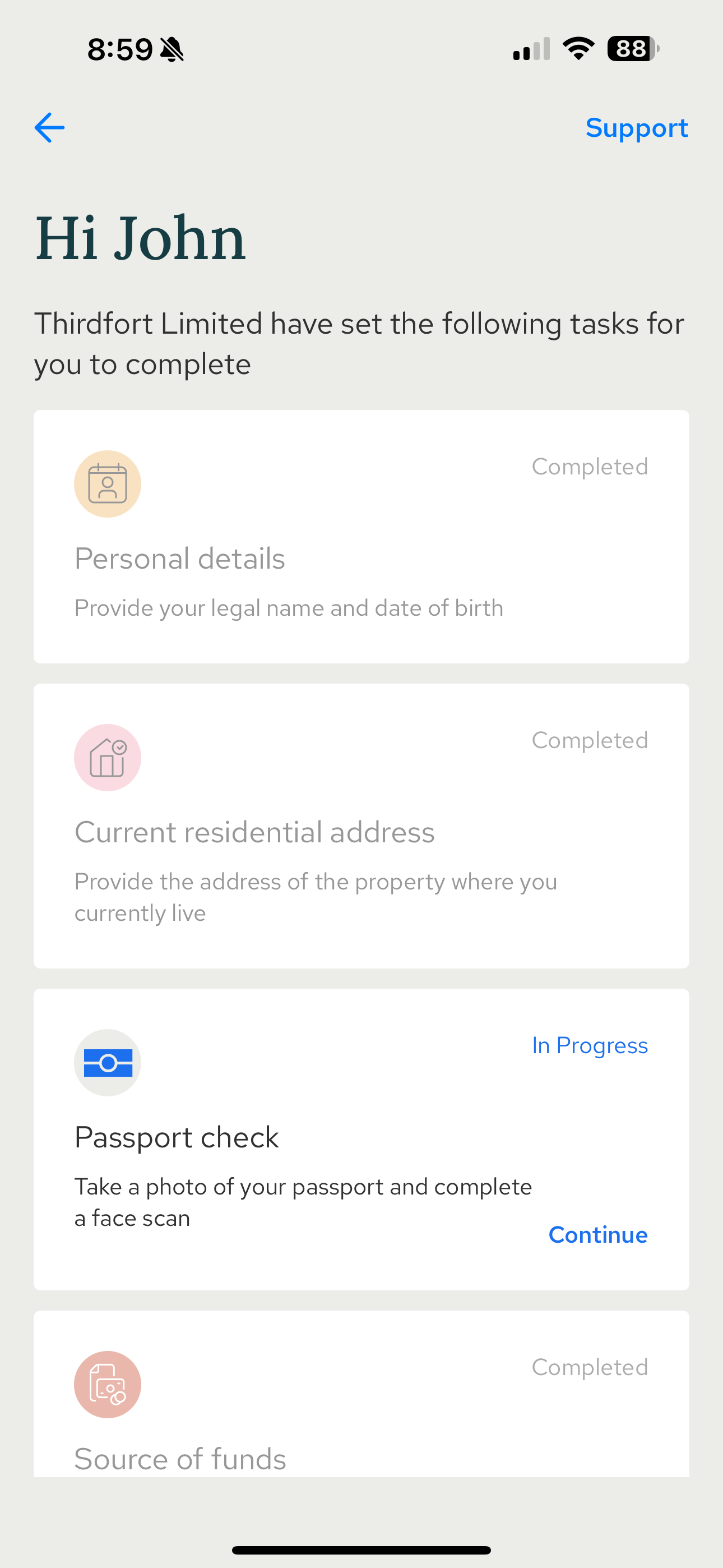Tap the Passport check blue icon
723x1568 pixels.
coord(108,1063)
